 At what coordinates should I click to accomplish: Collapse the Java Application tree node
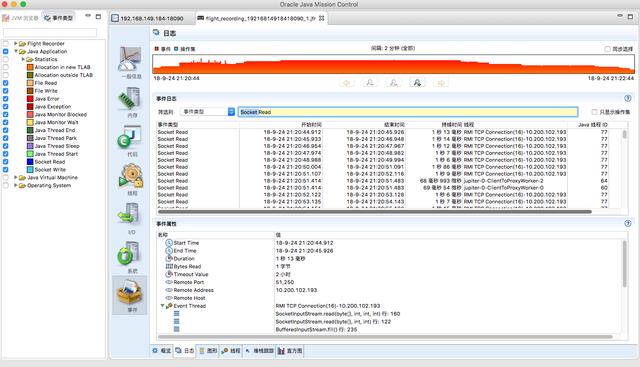[x=16, y=51]
